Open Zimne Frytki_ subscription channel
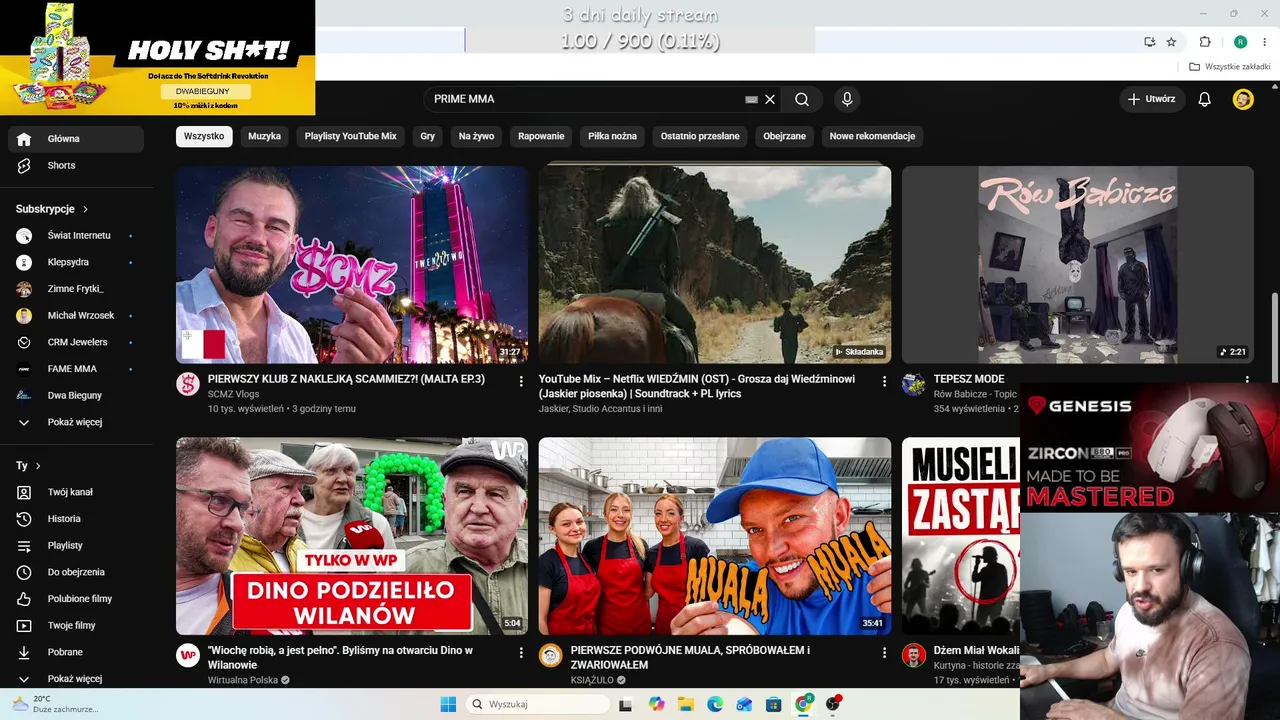 point(76,289)
